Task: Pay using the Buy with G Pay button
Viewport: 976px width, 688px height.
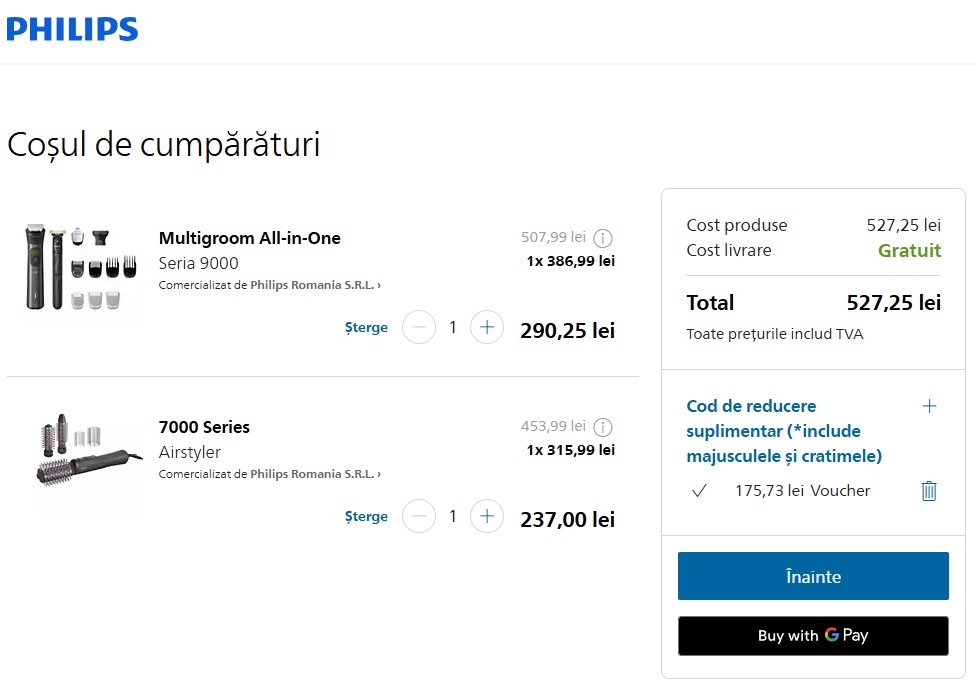Action: point(813,636)
